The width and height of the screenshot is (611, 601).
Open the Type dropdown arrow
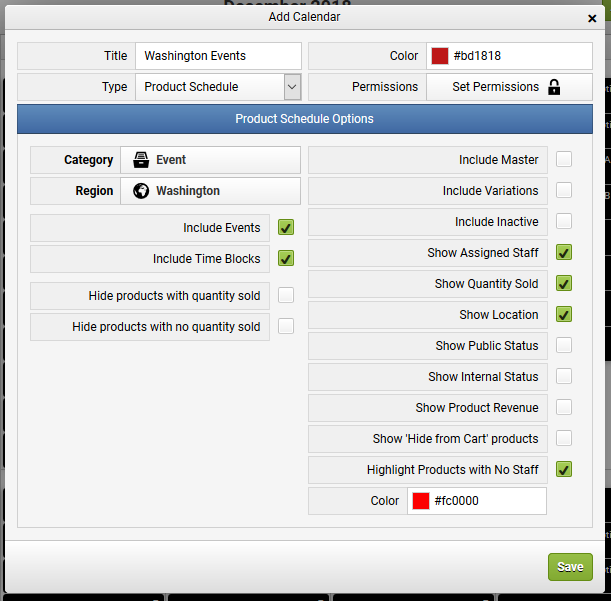click(292, 87)
